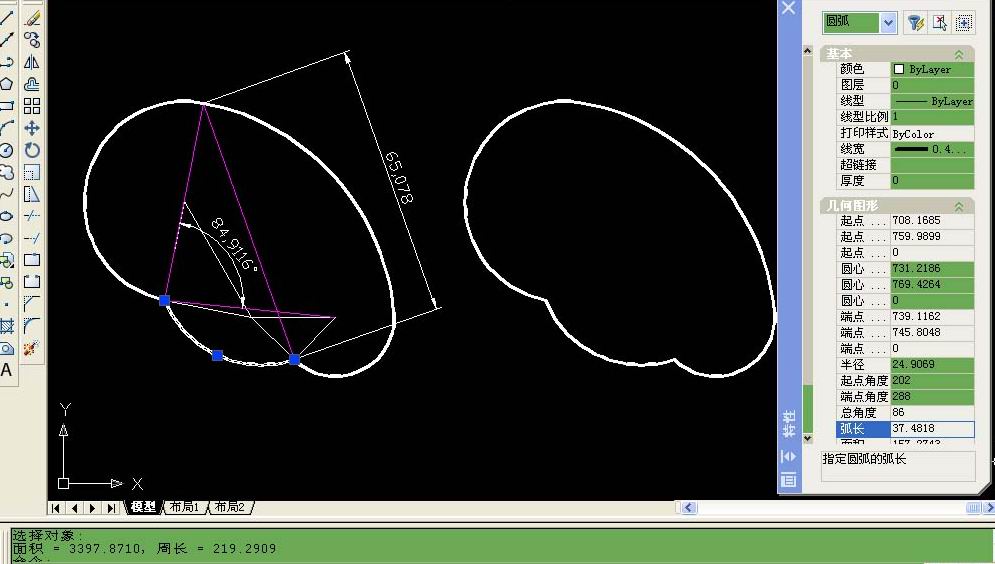Open the properties palette menu icon

[x=788, y=480]
